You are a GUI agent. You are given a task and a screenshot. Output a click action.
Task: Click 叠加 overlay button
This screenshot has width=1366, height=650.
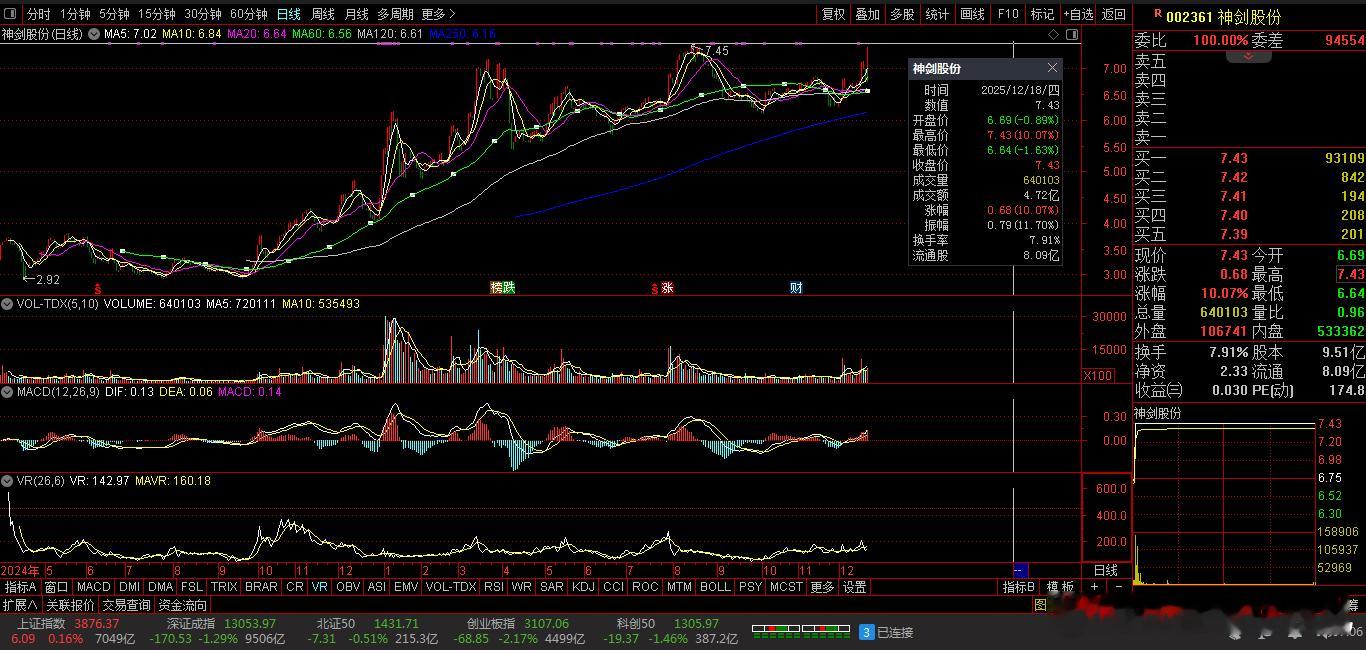(867, 14)
